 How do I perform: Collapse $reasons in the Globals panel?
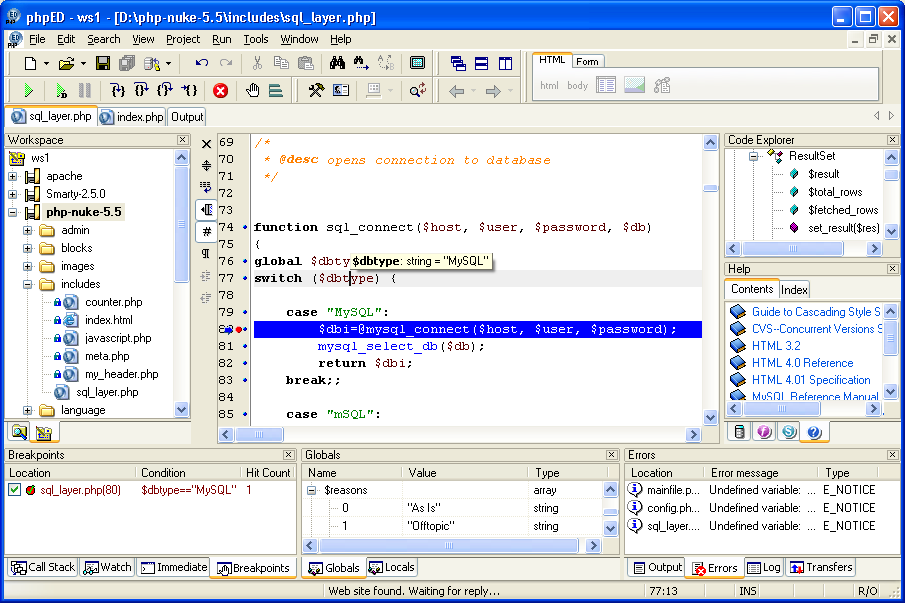click(x=312, y=489)
